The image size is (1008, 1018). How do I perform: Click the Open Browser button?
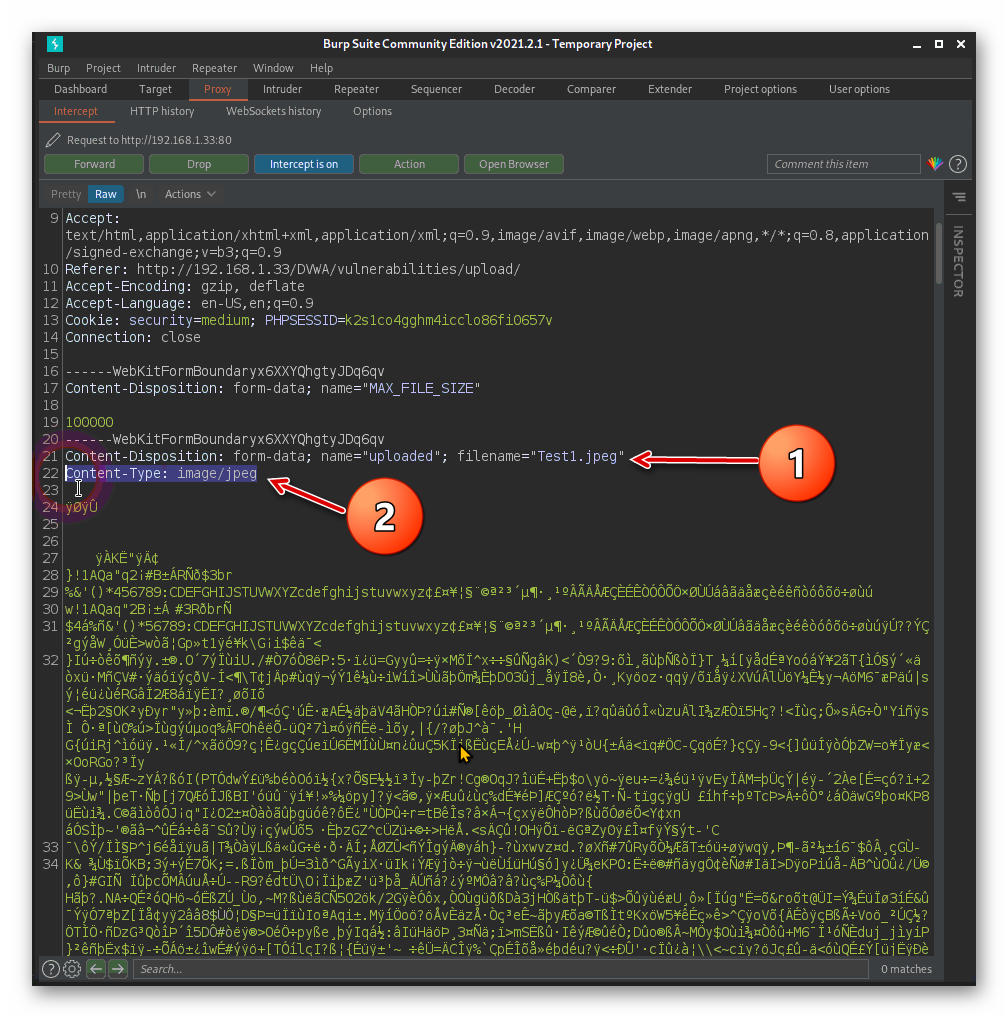(513, 164)
